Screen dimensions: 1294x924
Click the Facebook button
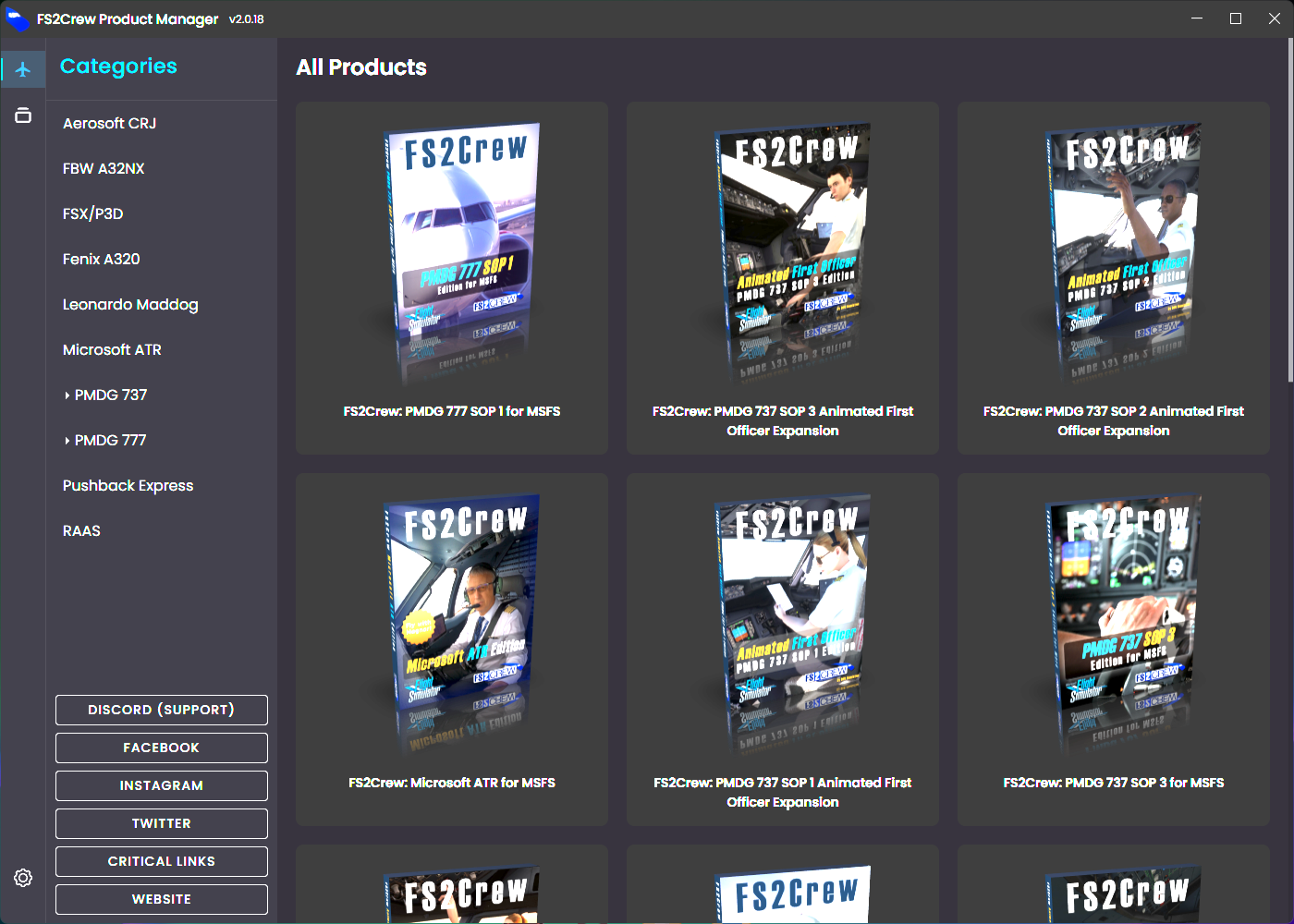point(162,748)
